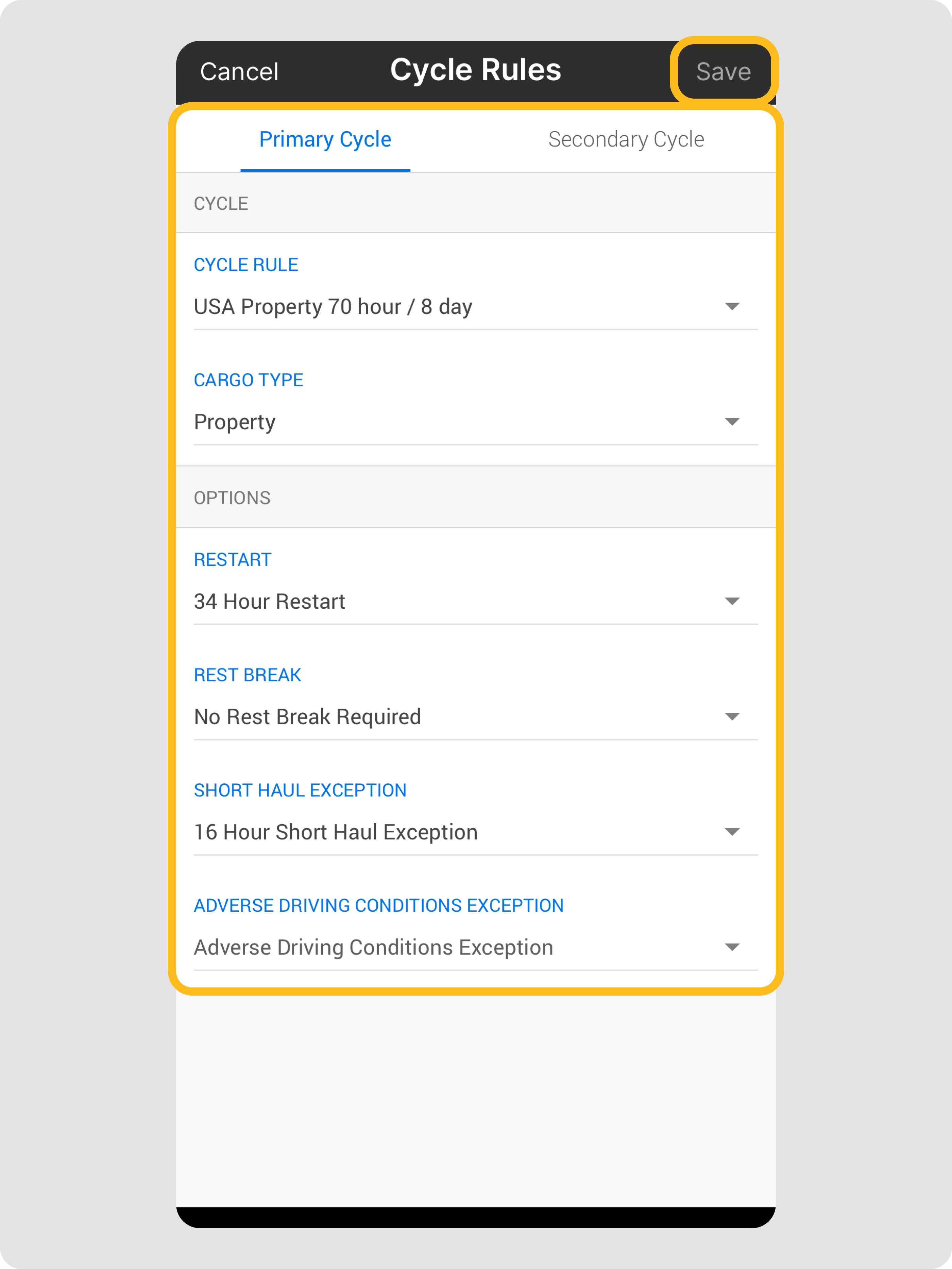Click the 16 Hour Short Haul Exception value
Image resolution: width=952 pixels, height=1269 pixels.
pyautogui.click(x=336, y=832)
